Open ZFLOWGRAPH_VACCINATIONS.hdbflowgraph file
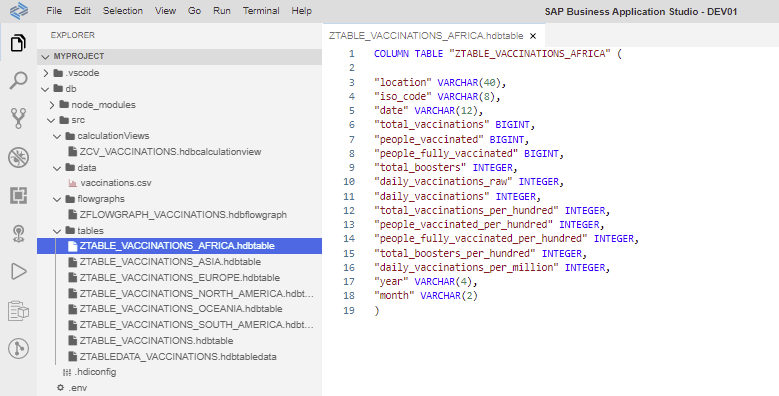 pos(178,215)
